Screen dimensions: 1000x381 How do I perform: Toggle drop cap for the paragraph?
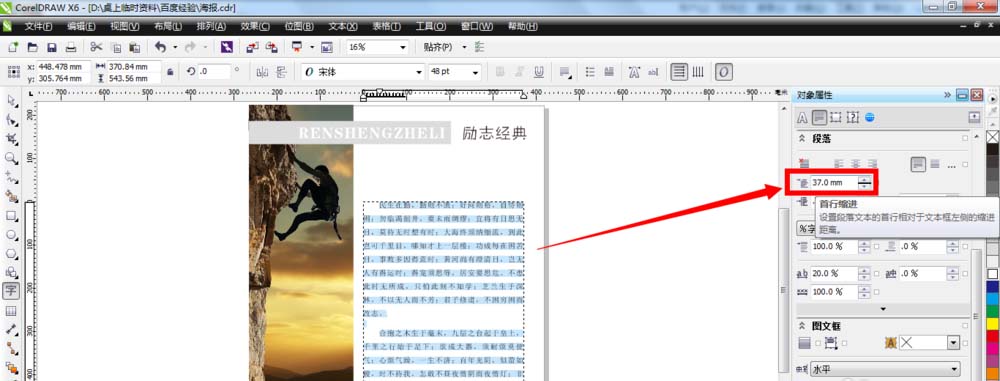(609, 72)
